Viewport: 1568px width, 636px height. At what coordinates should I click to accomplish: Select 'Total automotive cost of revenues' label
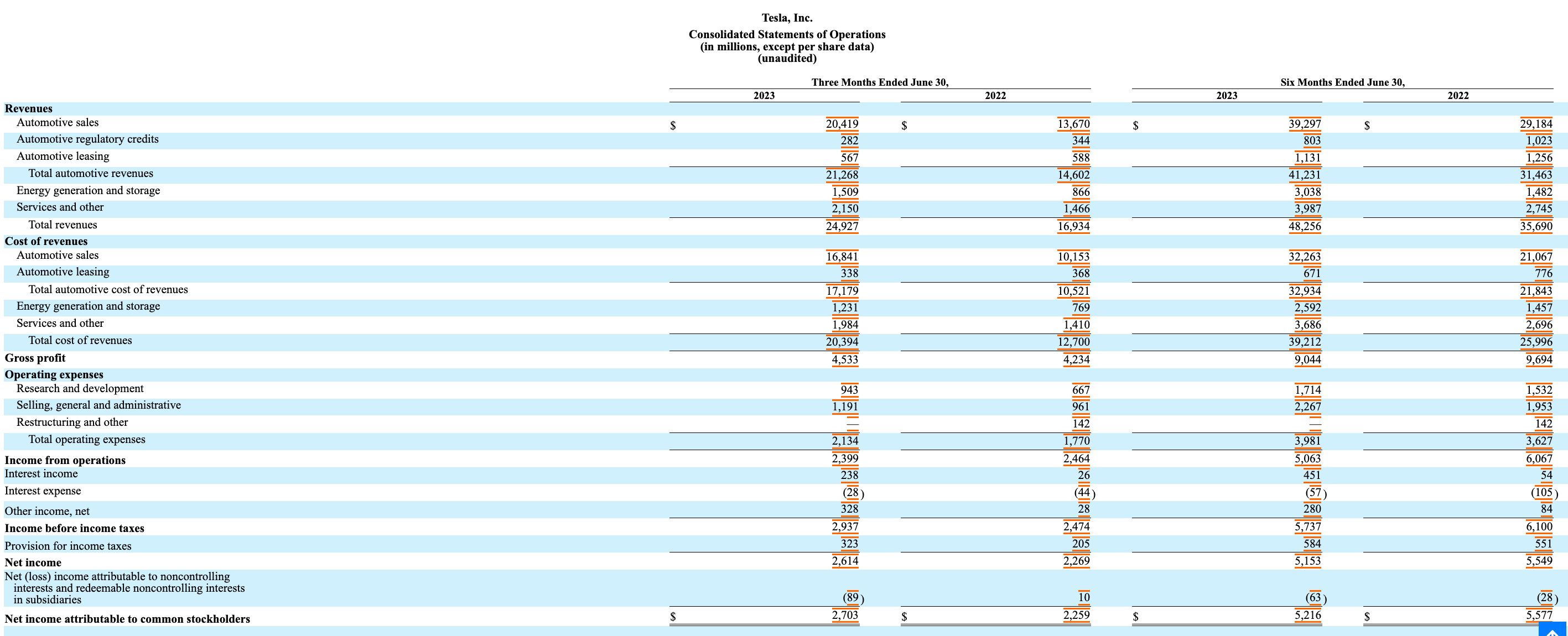pyautogui.click(x=108, y=290)
